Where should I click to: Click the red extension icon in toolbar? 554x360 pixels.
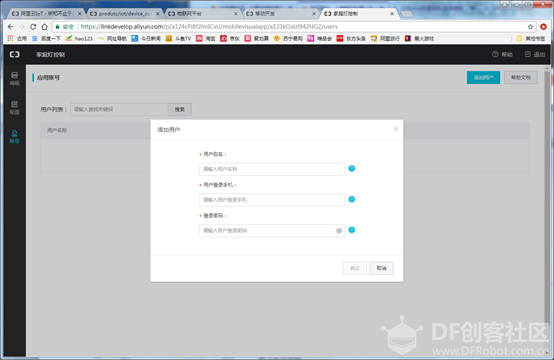(x=543, y=27)
